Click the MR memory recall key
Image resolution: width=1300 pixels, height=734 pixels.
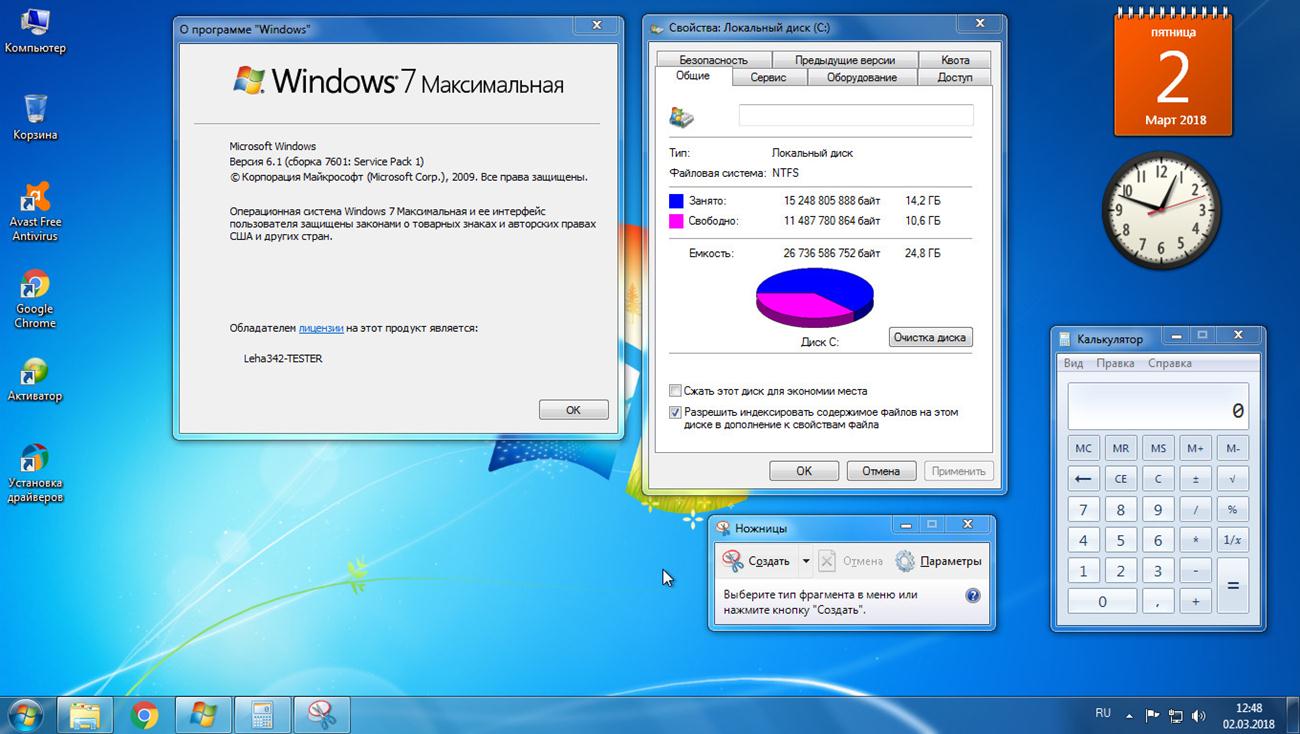pos(1121,448)
